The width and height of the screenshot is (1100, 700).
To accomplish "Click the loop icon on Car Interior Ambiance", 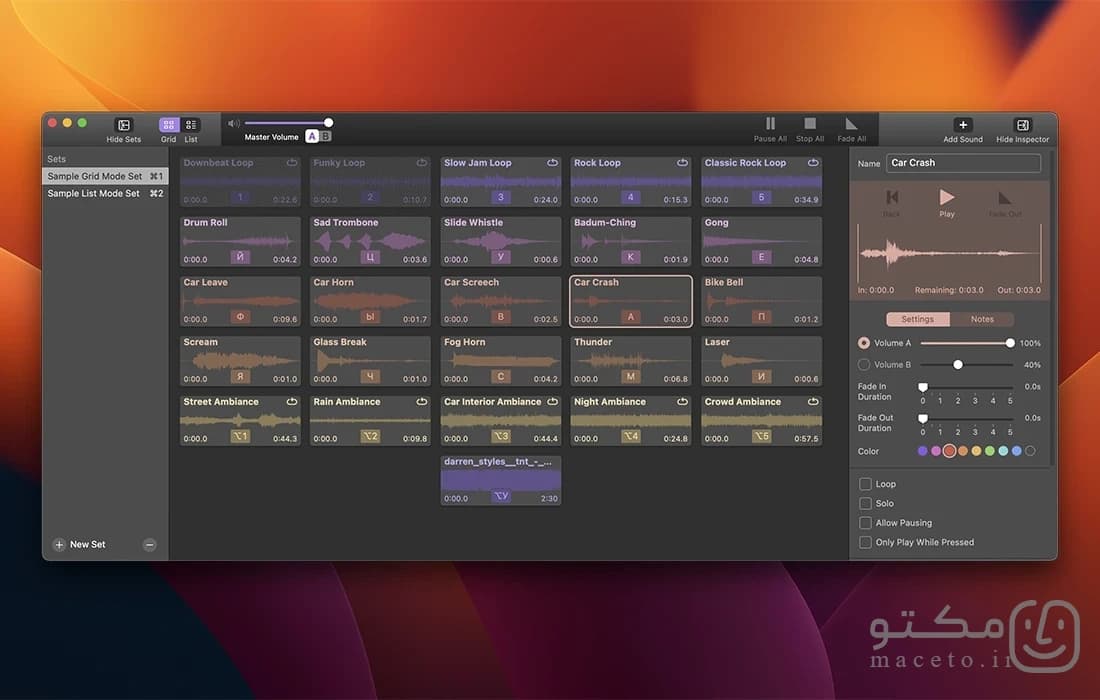I will click(x=552, y=402).
